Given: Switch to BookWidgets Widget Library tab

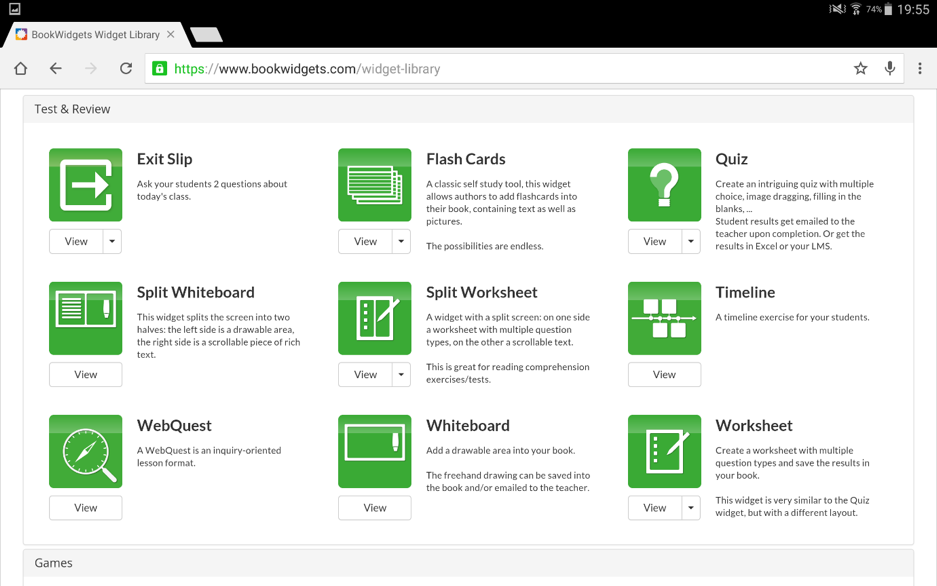Looking at the screenshot, I should click(96, 35).
